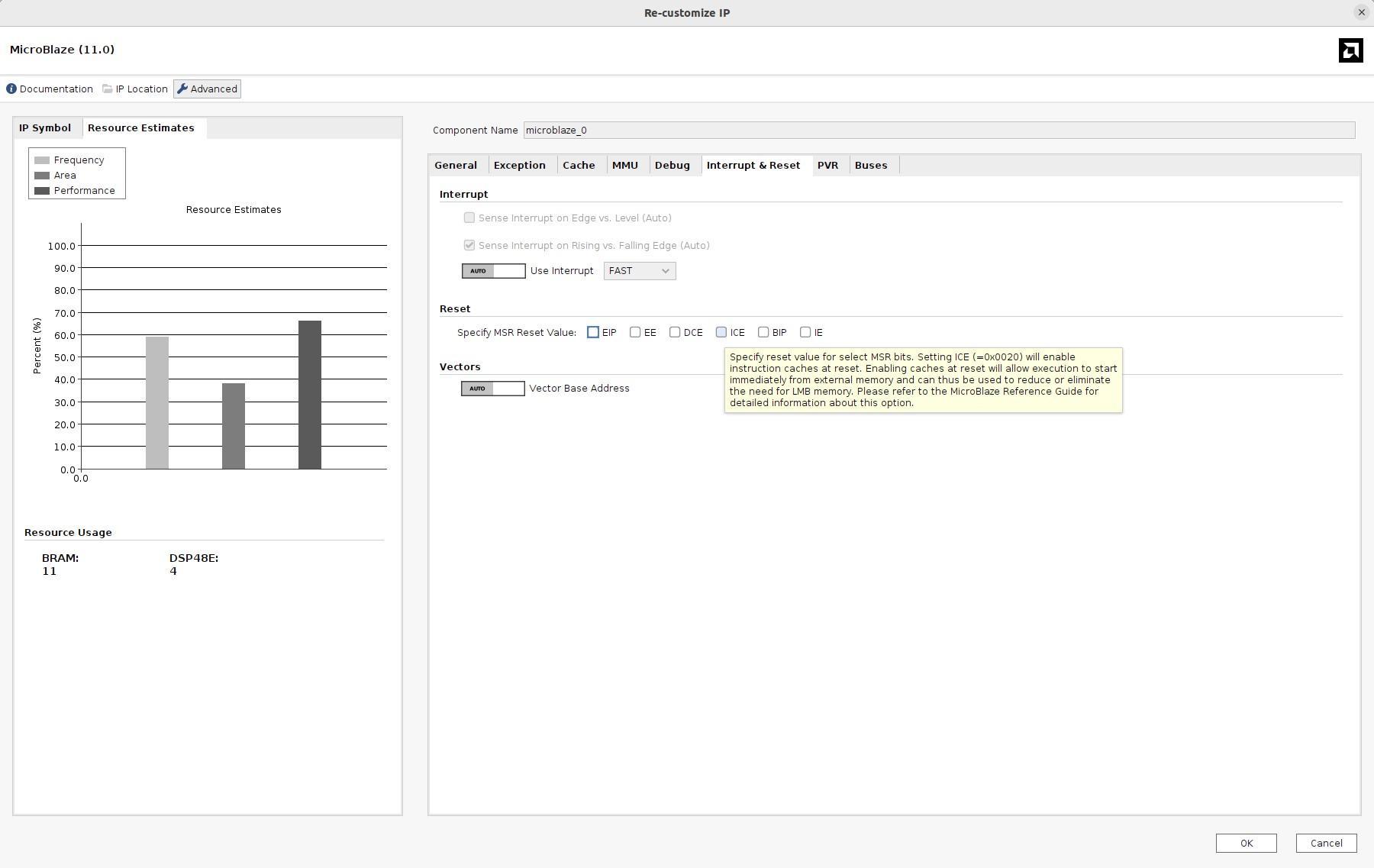
Task: Click the Performance legend swatch
Action: 42,191
